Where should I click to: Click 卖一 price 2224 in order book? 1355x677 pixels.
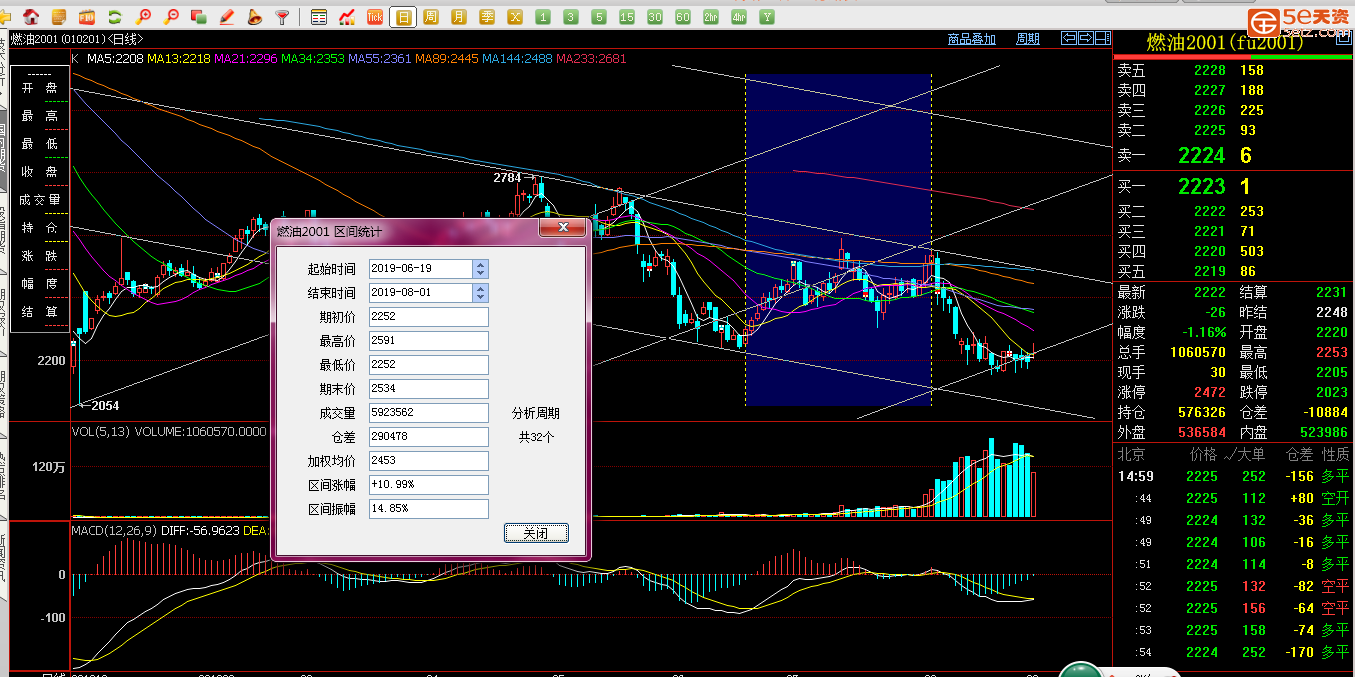pyautogui.click(x=1201, y=155)
